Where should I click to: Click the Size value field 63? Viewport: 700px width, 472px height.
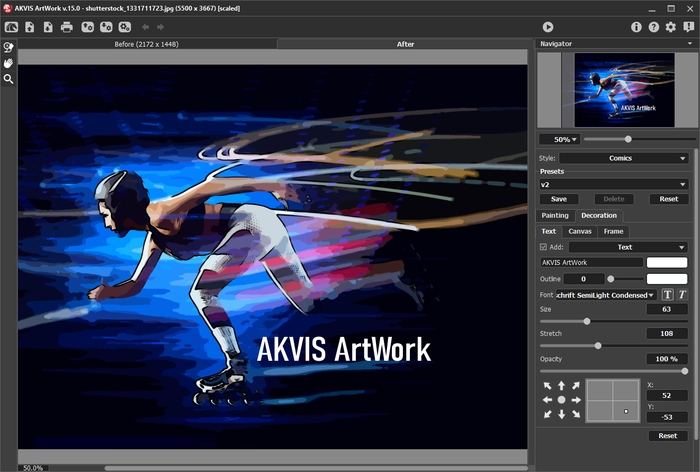[x=667, y=309]
